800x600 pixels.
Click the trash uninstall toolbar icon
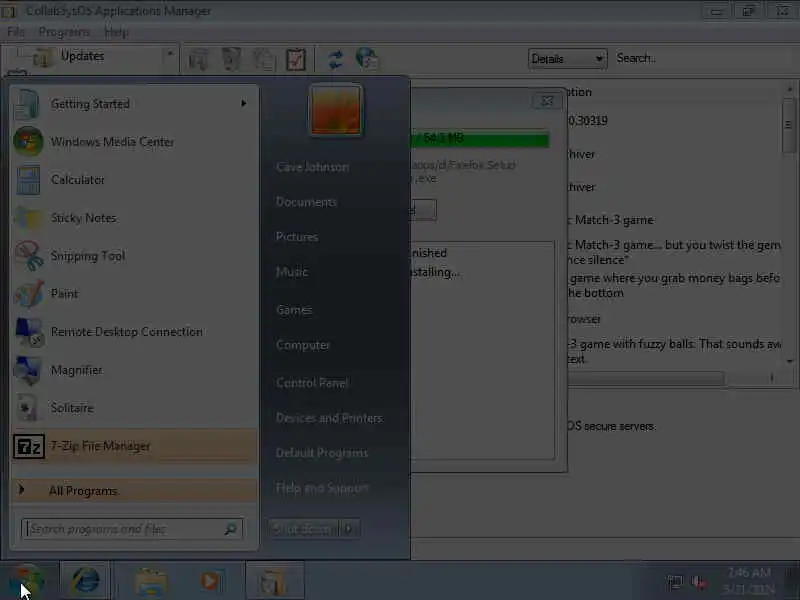(231, 59)
